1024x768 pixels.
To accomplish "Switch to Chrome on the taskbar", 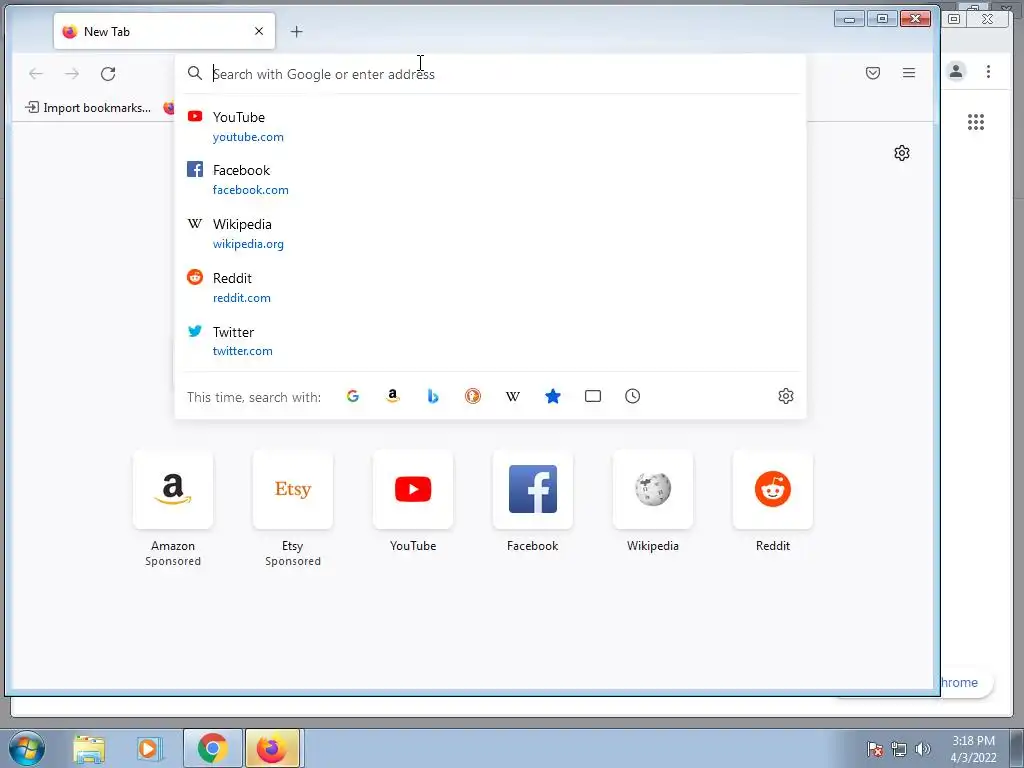I will point(212,748).
